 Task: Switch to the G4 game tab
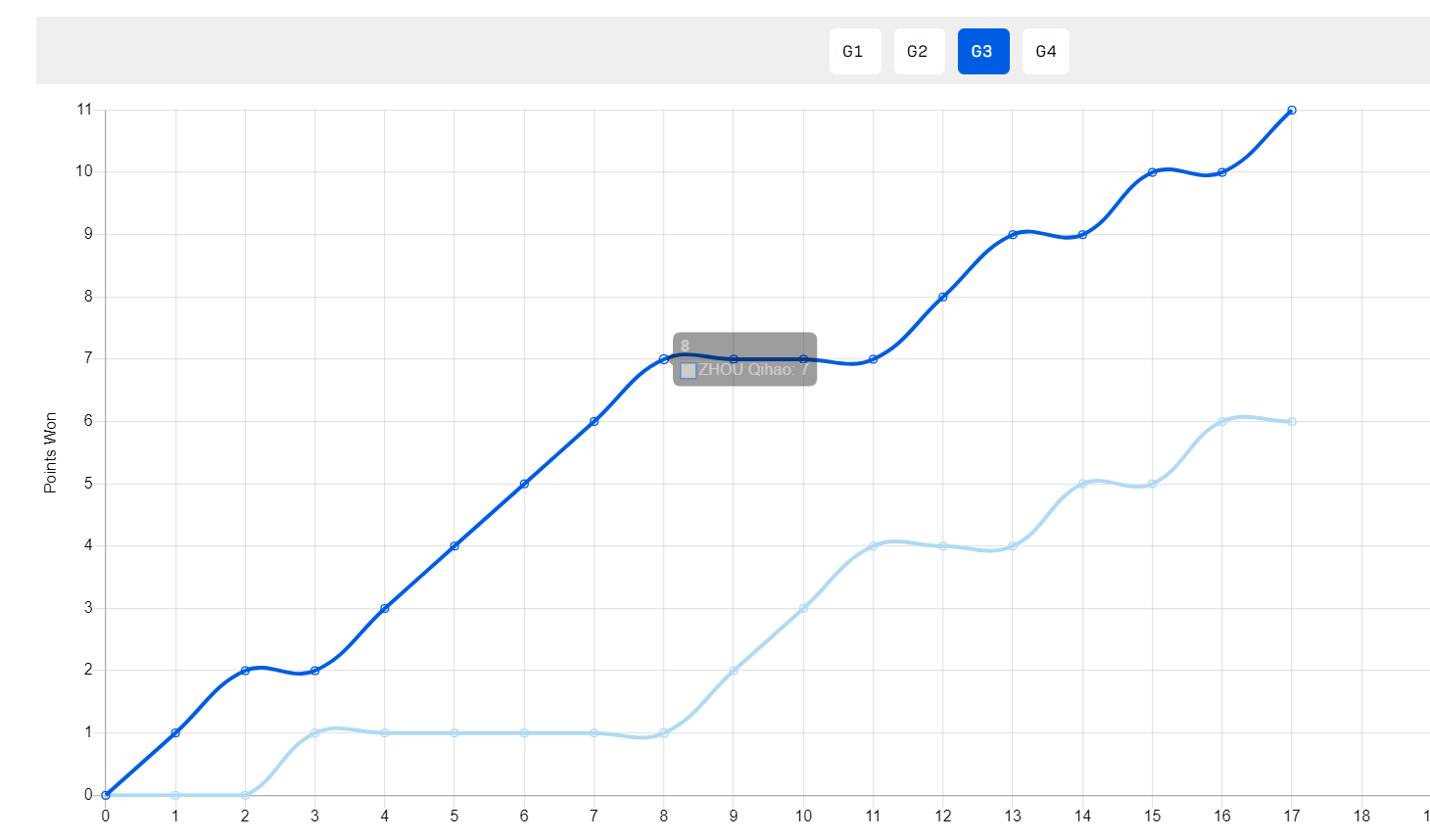(1046, 51)
